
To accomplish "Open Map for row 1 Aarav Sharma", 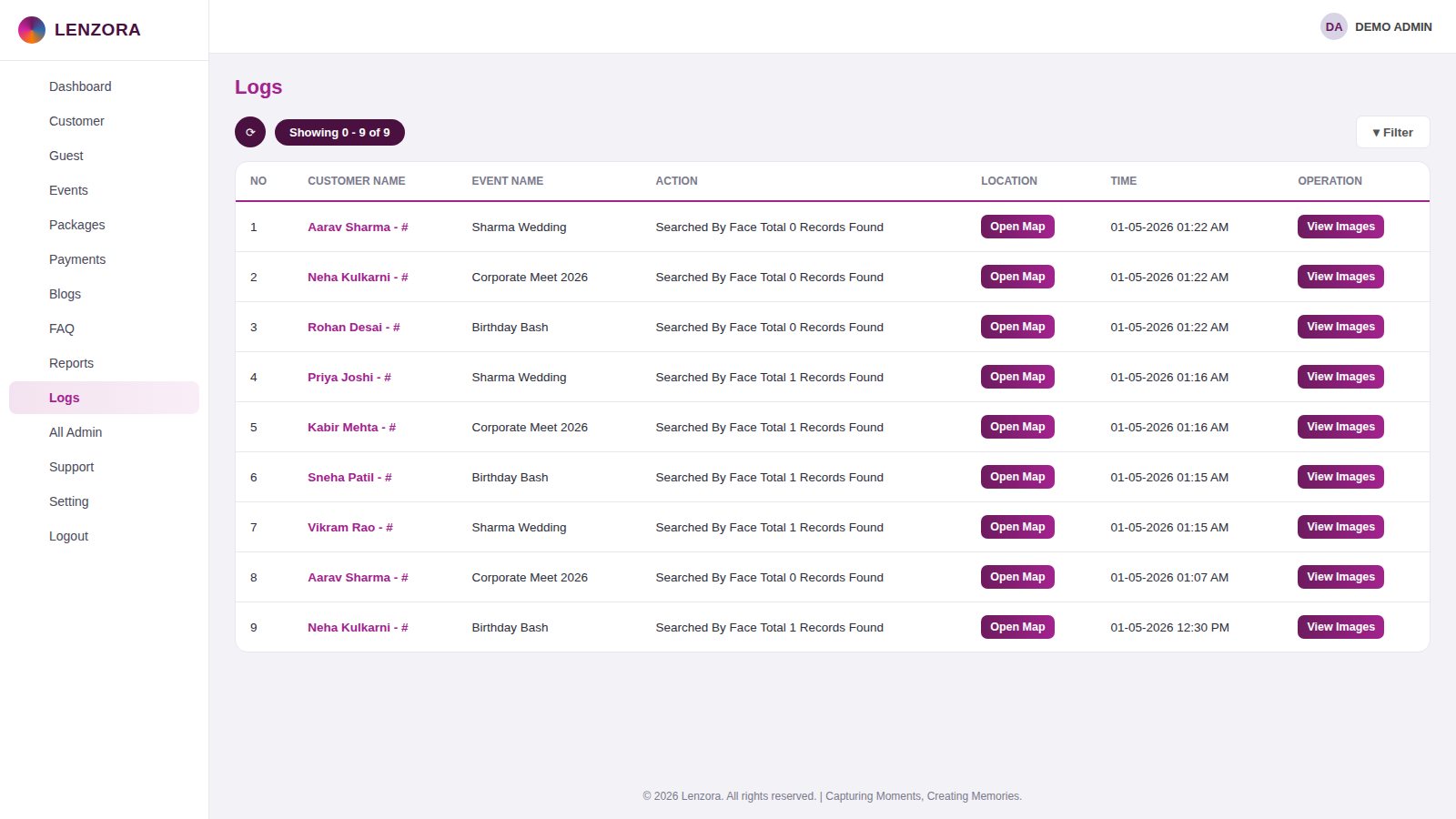I will click(1017, 227).
